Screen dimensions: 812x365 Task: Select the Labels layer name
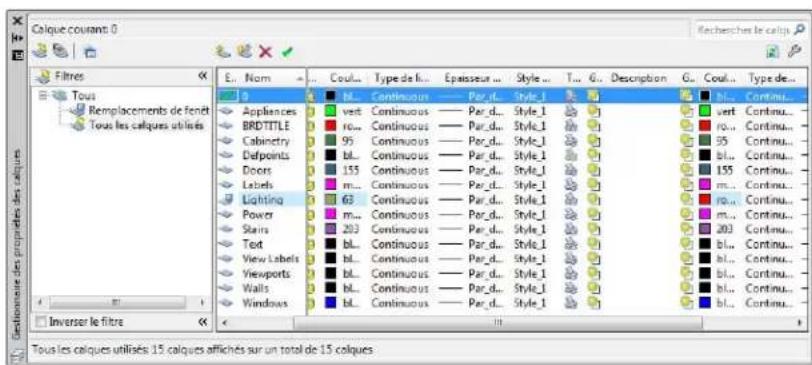(258, 185)
